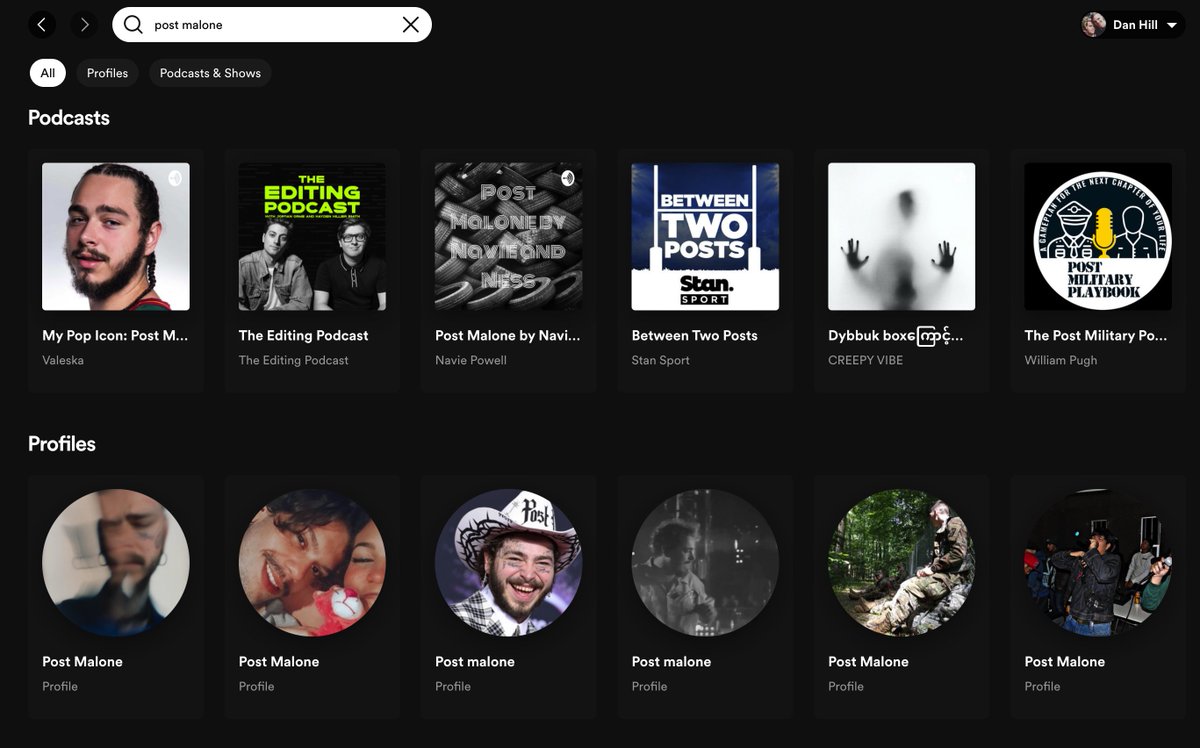1200x748 pixels.
Task: Click the 'CREEPY VIBE' publisher name
Action: [x=866, y=360]
